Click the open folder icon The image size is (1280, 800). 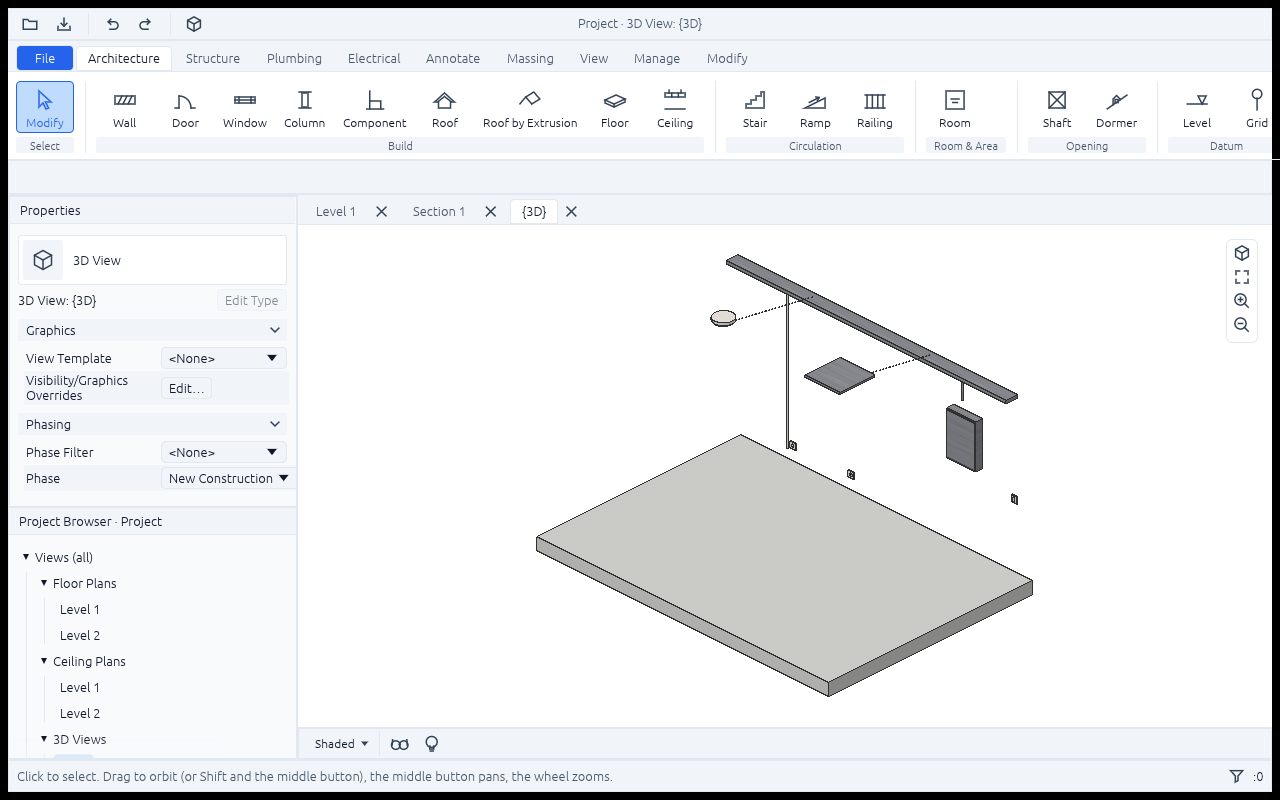[x=30, y=24]
